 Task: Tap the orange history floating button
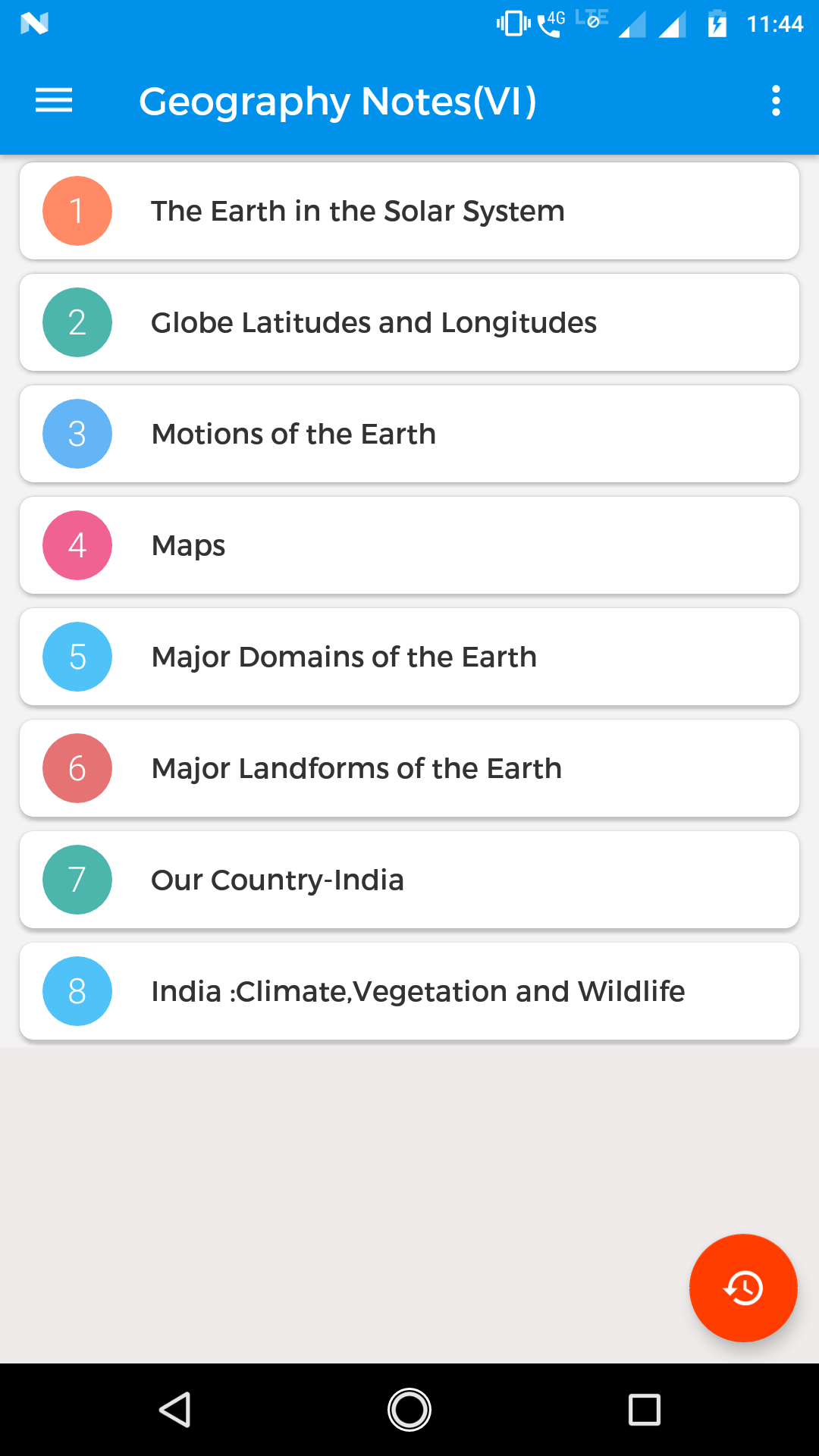742,1288
